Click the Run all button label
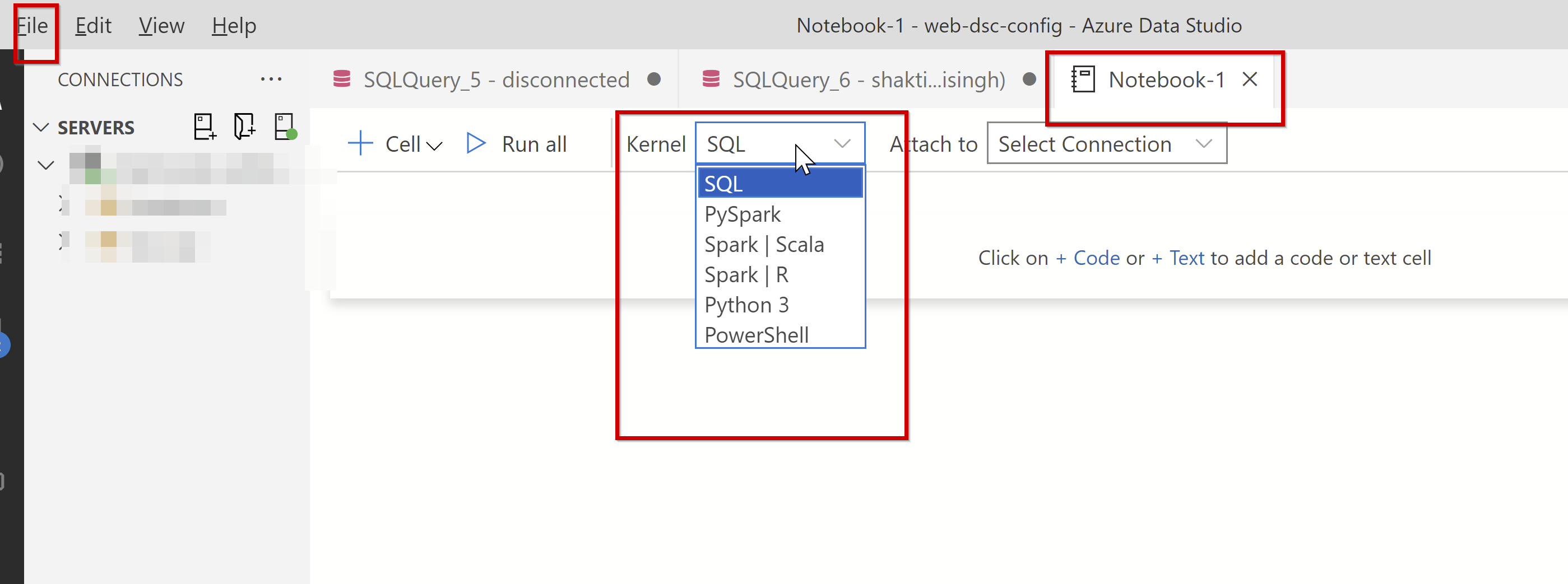The image size is (1568, 584). pyautogui.click(x=534, y=144)
